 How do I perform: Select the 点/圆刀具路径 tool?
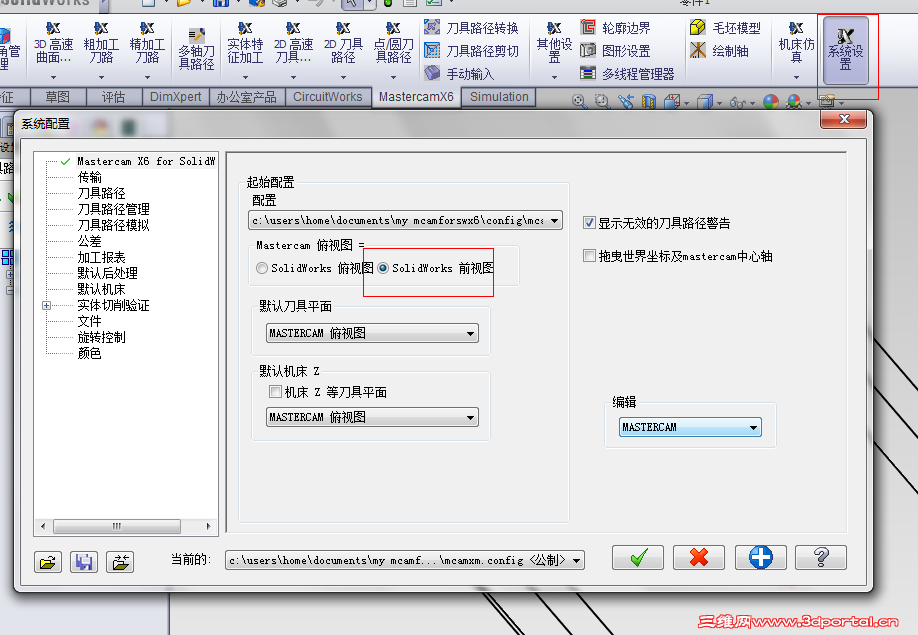(393, 43)
